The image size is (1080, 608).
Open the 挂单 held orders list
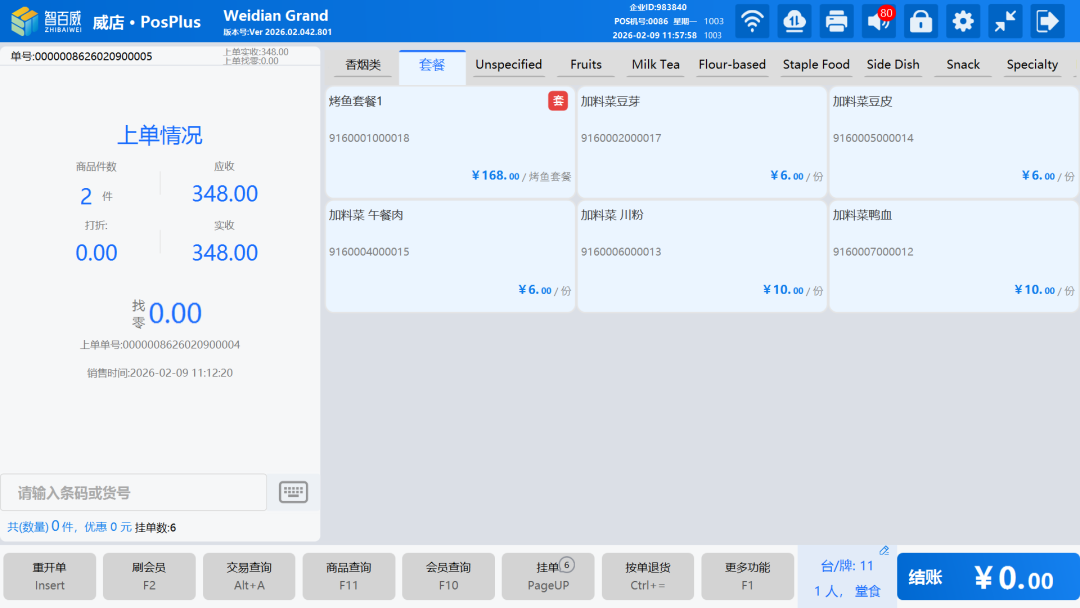tap(548, 576)
